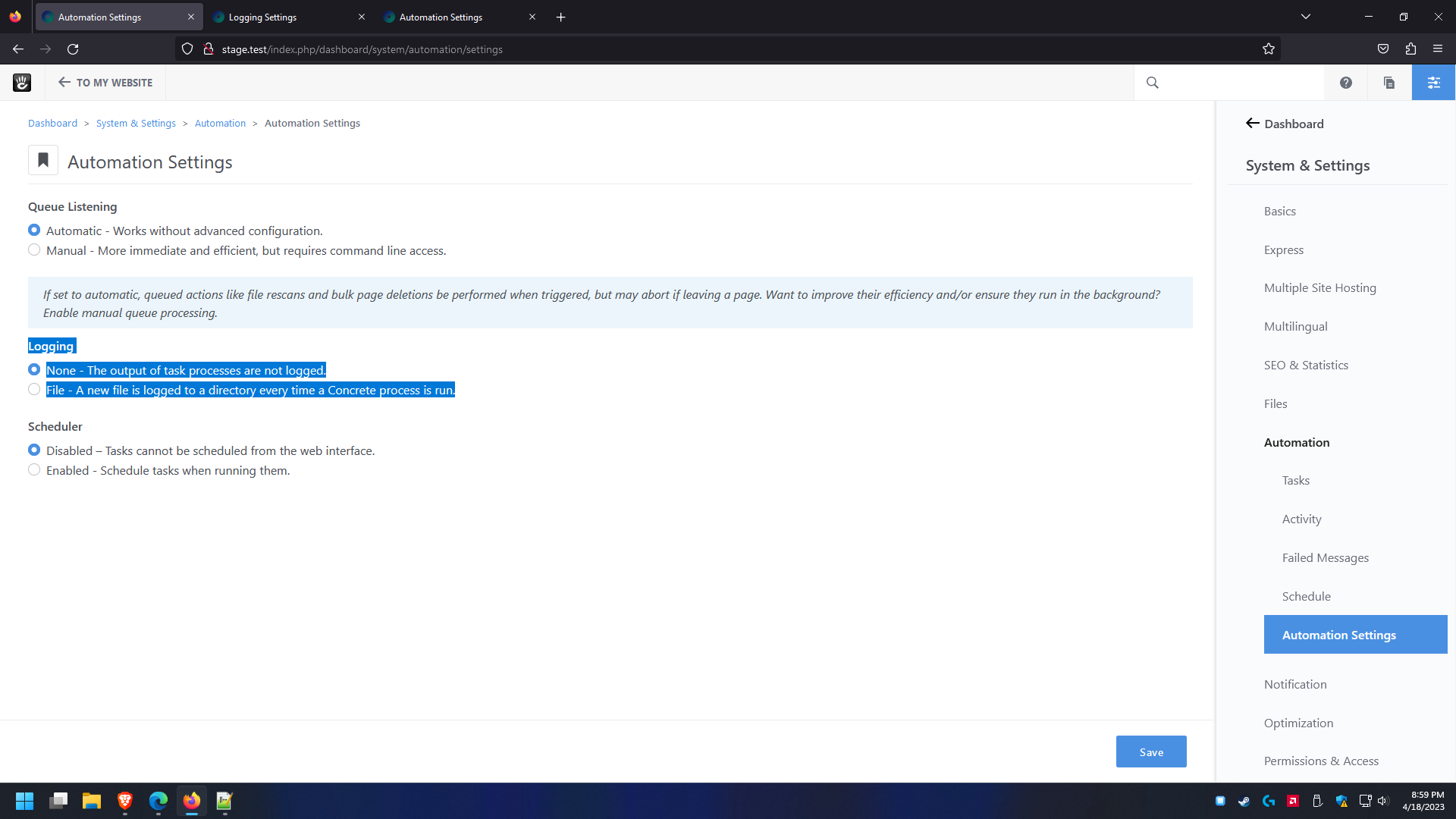Screen dimensions: 1456x819
Task: Open the settings sliders icon
Action: pyautogui.click(x=1433, y=82)
